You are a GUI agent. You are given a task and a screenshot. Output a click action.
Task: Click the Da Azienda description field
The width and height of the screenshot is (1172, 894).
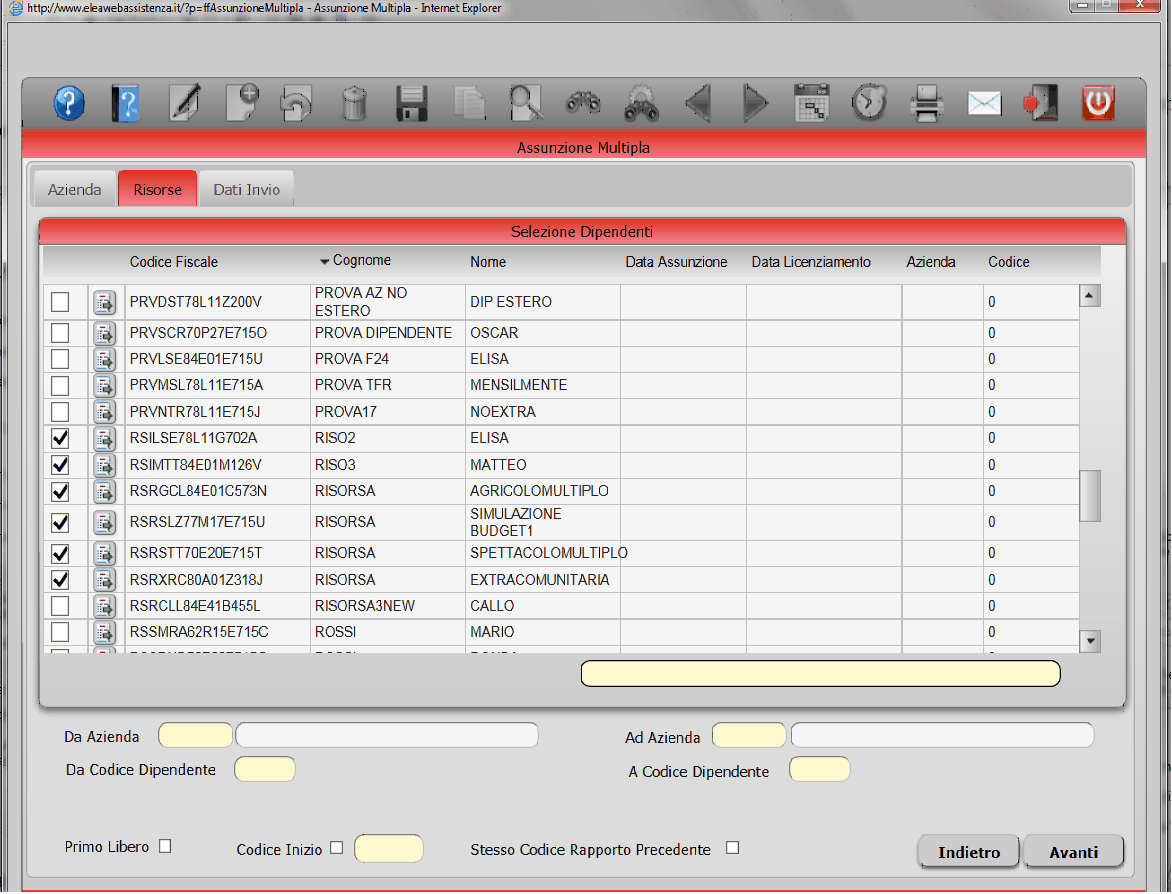(387, 736)
